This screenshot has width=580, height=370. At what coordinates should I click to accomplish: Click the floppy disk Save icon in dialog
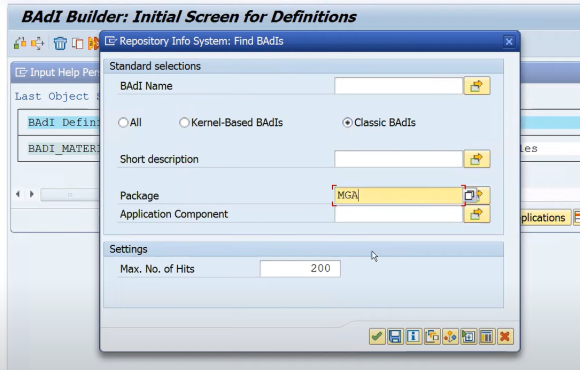click(395, 337)
